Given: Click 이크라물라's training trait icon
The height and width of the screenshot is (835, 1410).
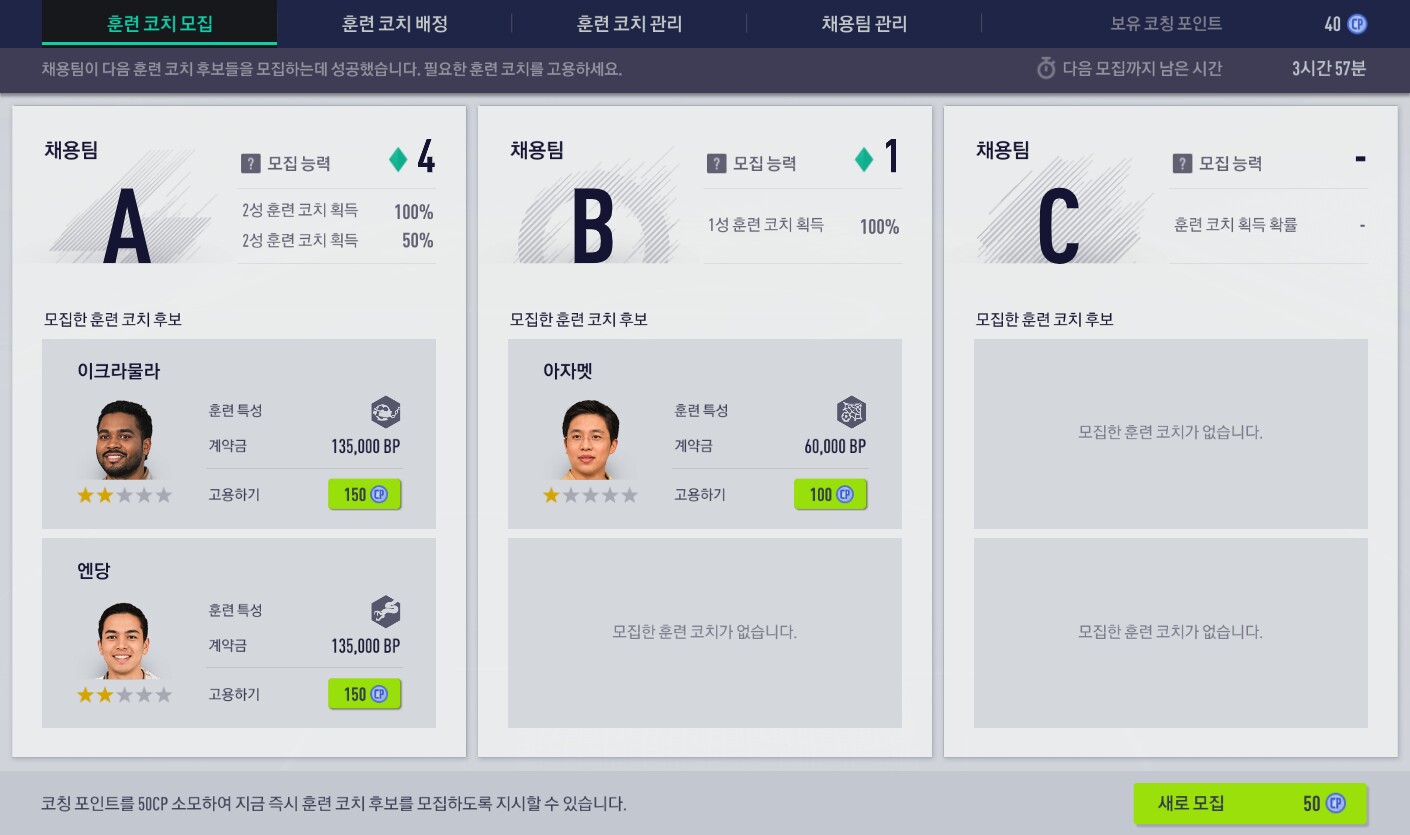Looking at the screenshot, I should [385, 411].
